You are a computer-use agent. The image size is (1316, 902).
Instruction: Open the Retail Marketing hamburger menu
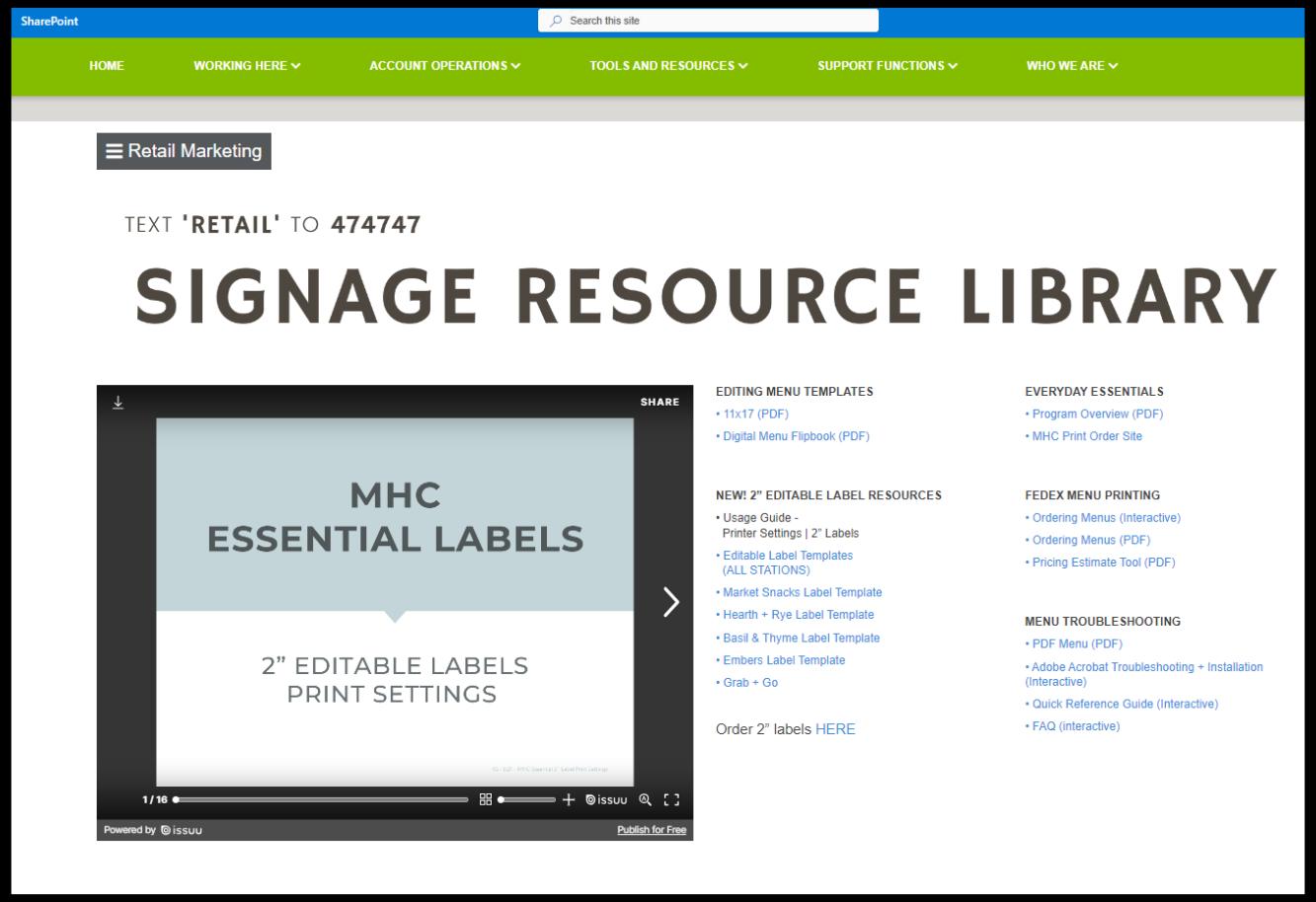coord(184,151)
